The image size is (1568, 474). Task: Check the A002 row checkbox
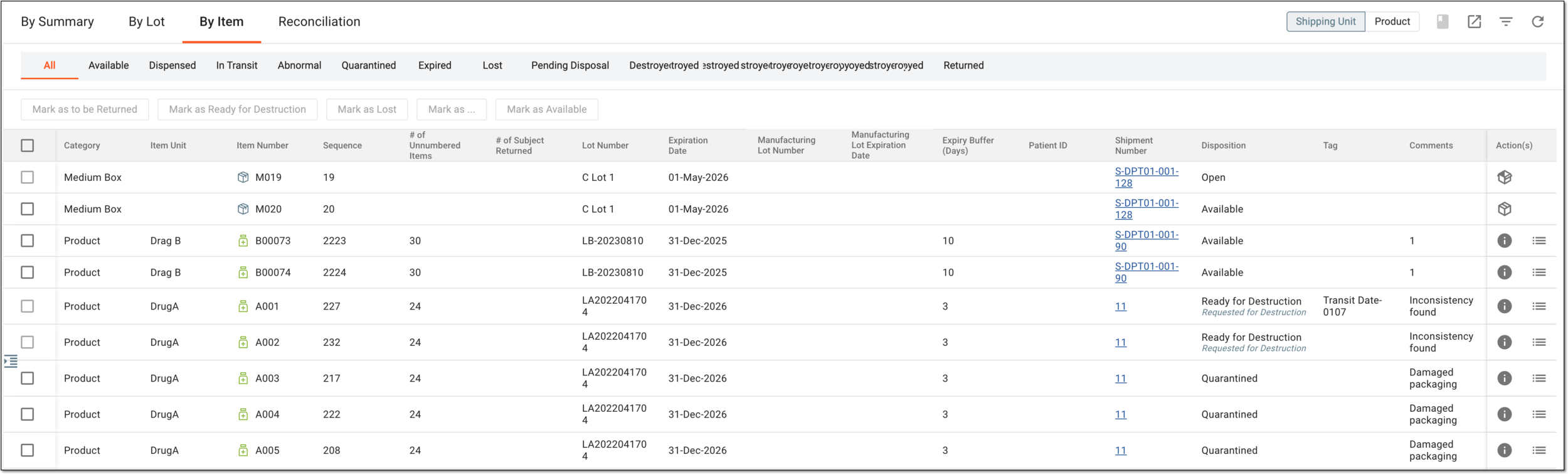pyautogui.click(x=28, y=342)
